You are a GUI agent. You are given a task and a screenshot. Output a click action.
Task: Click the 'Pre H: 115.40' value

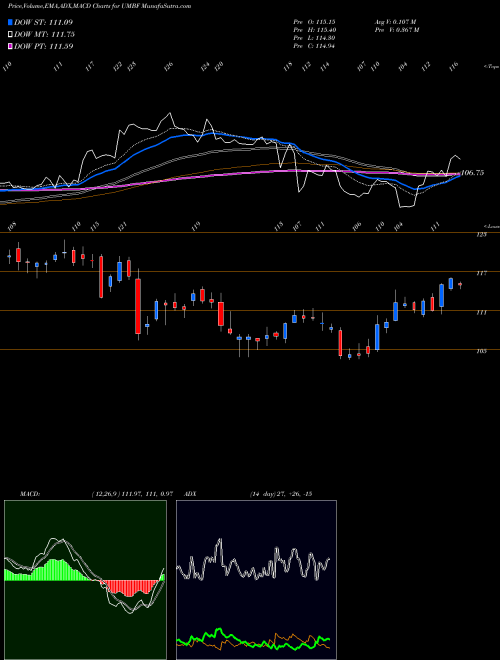click(x=314, y=30)
